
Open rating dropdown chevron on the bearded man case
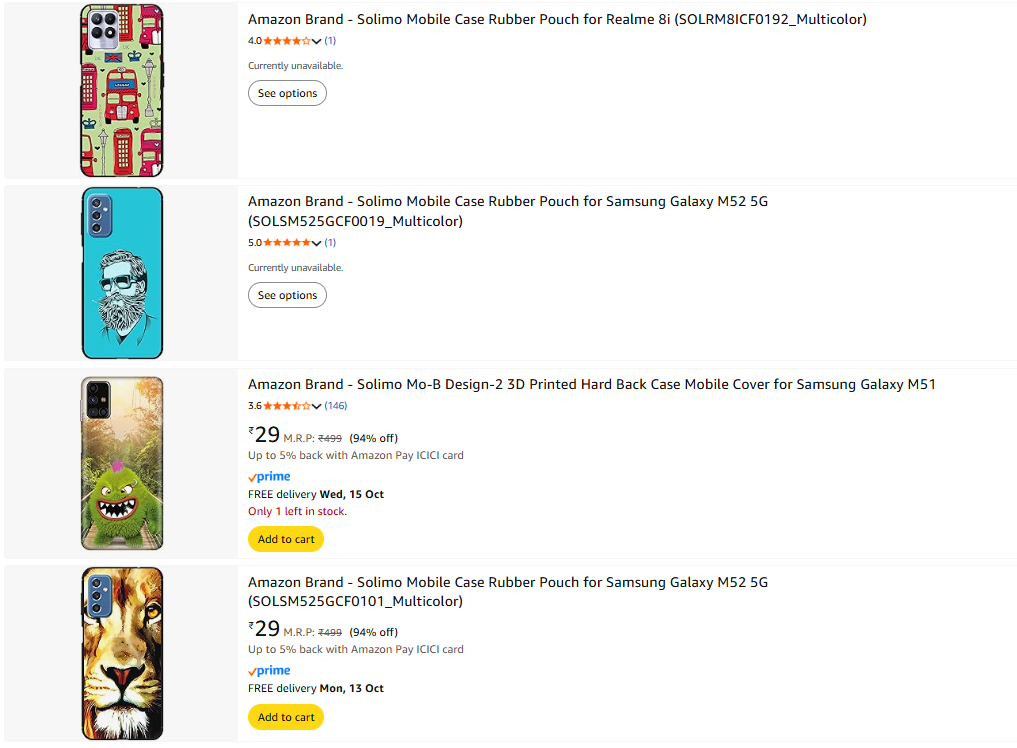tap(317, 244)
